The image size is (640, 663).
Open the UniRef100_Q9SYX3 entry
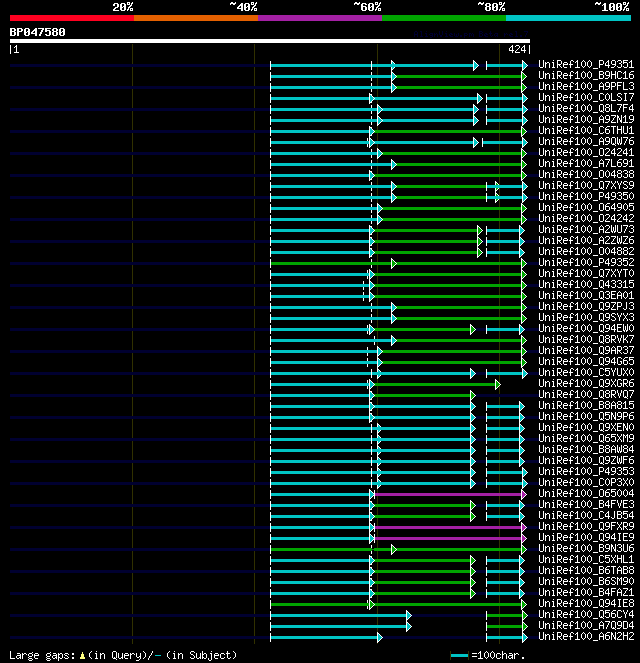coord(586,317)
